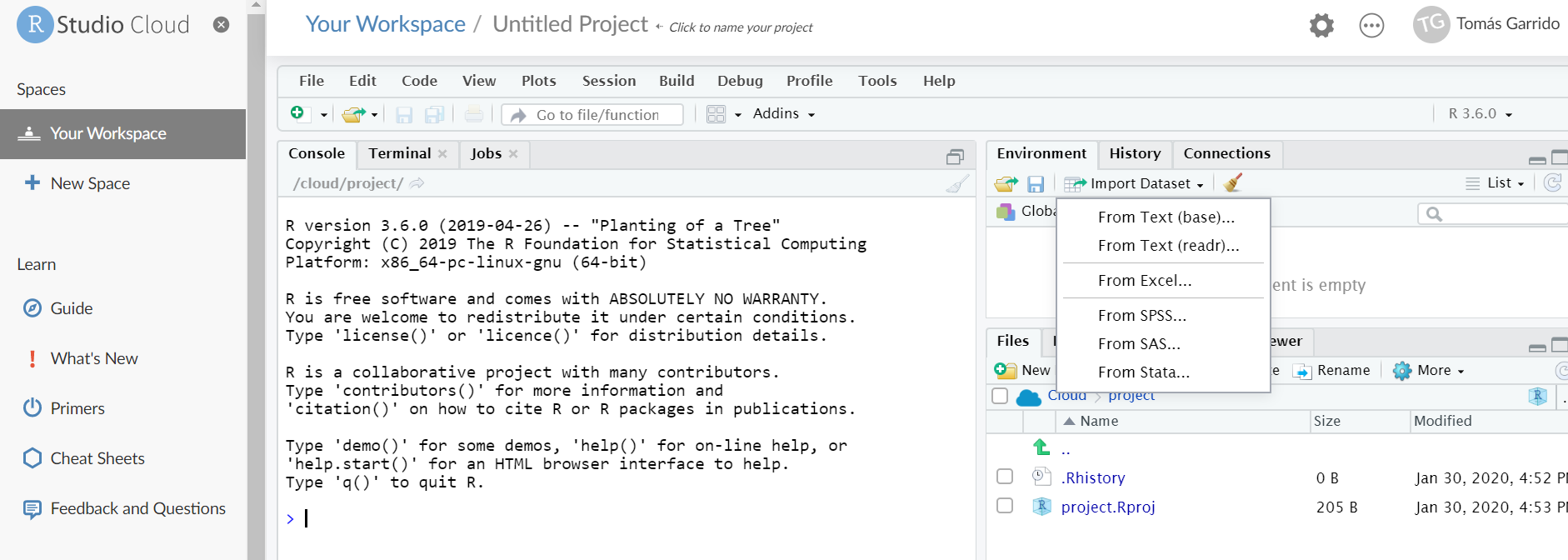Click the print icon in main toolbar
This screenshot has width=1568, height=560.
pyautogui.click(x=474, y=114)
